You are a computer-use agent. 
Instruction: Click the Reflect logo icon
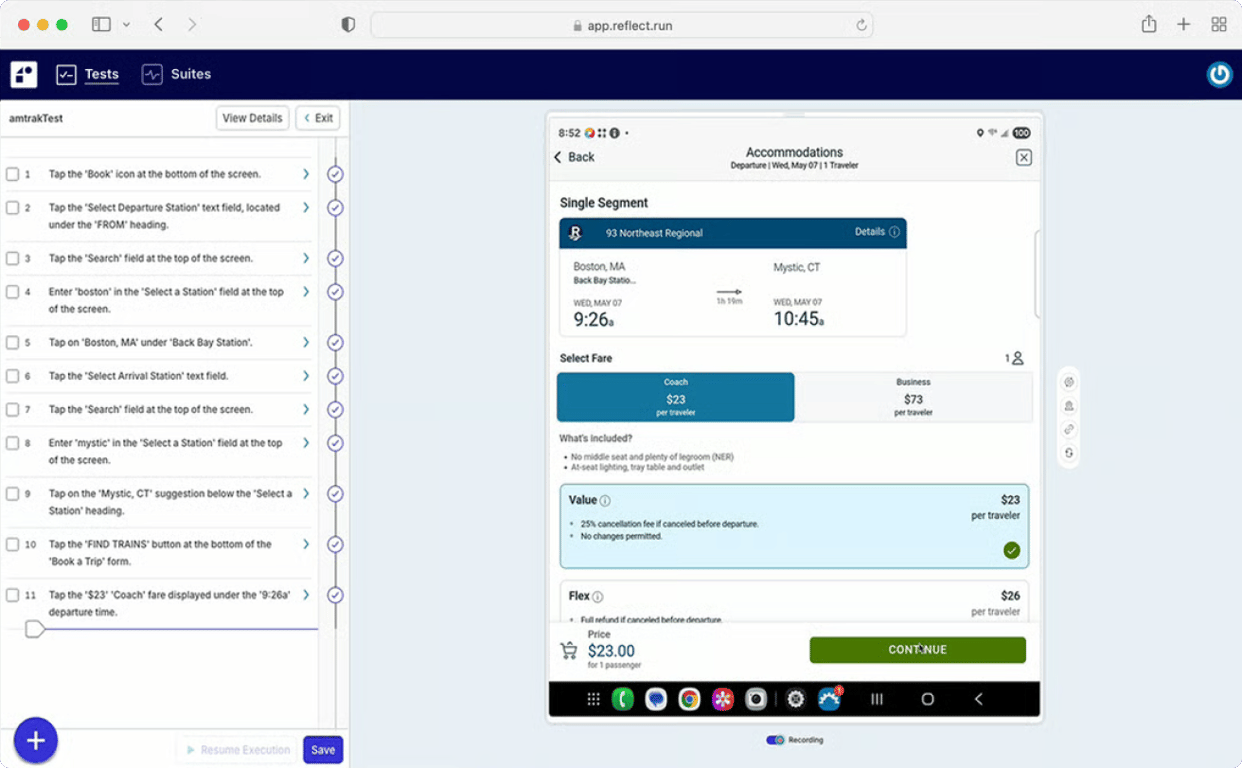[x=23, y=74]
